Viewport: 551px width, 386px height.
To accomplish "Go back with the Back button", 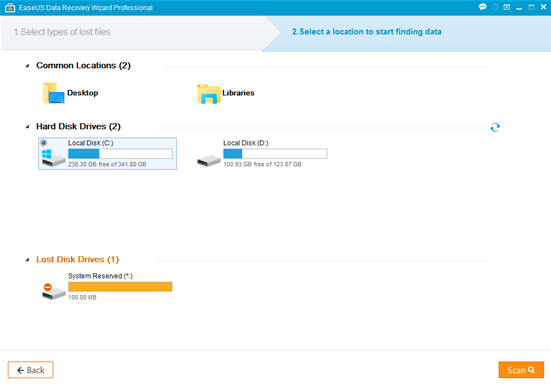I will coord(31,370).
